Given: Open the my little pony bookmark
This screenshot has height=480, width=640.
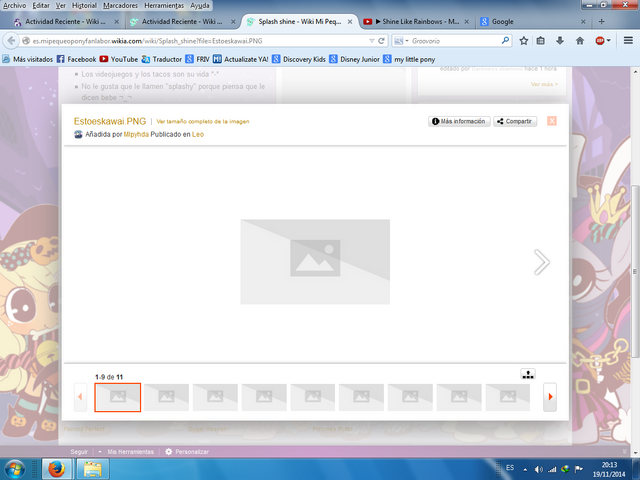Looking at the screenshot, I should coord(409,59).
